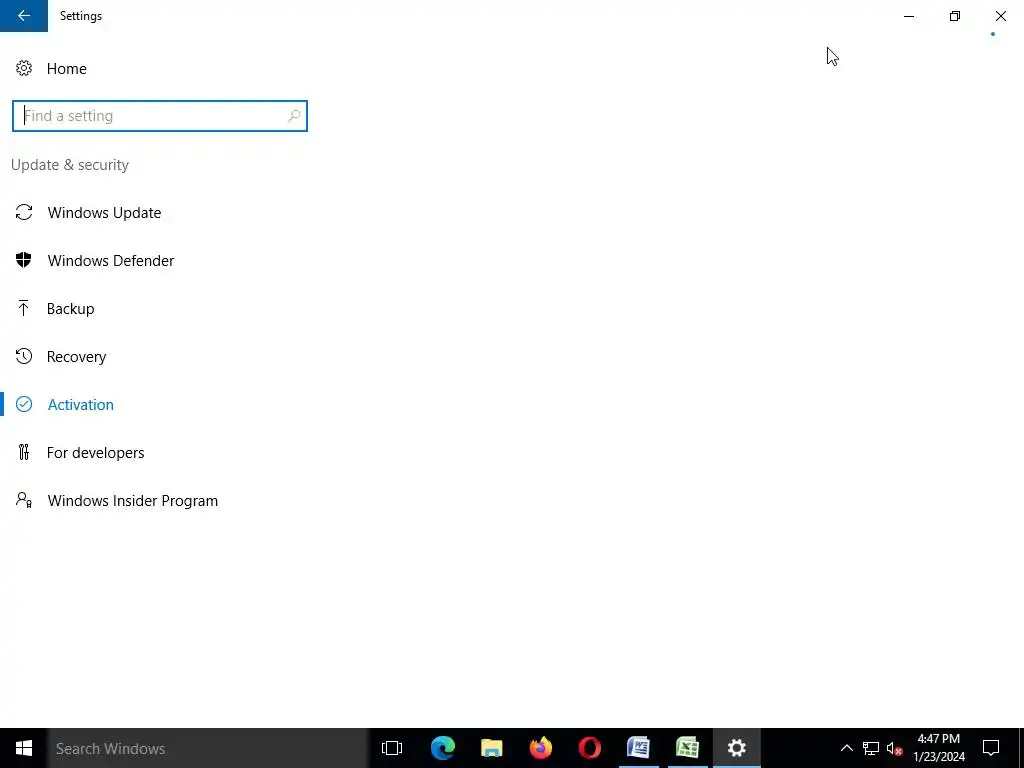
Task: Click the Search Windows taskbar box
Action: coord(208,748)
